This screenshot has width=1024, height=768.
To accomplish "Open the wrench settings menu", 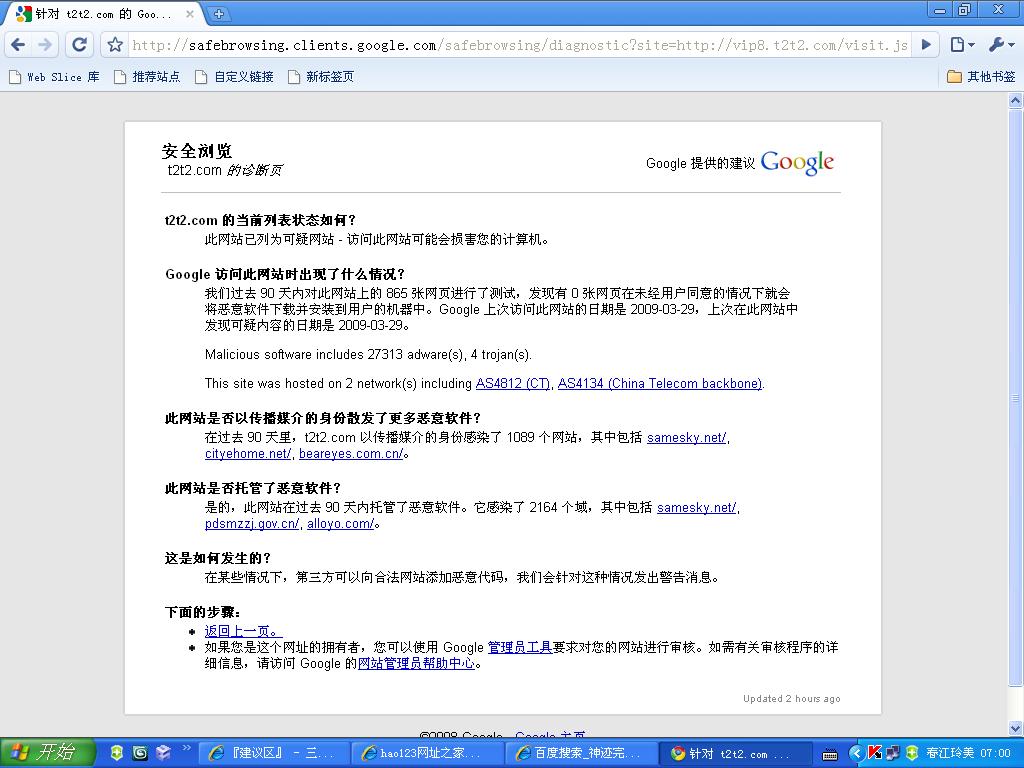I will click(1001, 44).
